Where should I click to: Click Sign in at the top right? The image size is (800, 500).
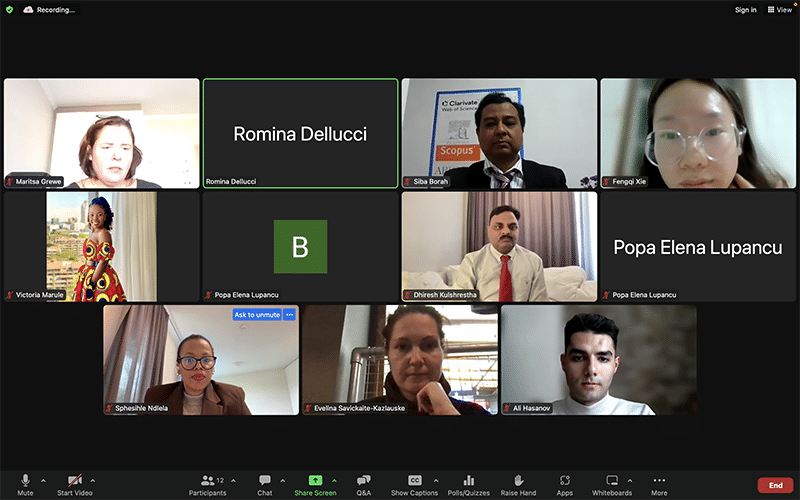tap(745, 9)
